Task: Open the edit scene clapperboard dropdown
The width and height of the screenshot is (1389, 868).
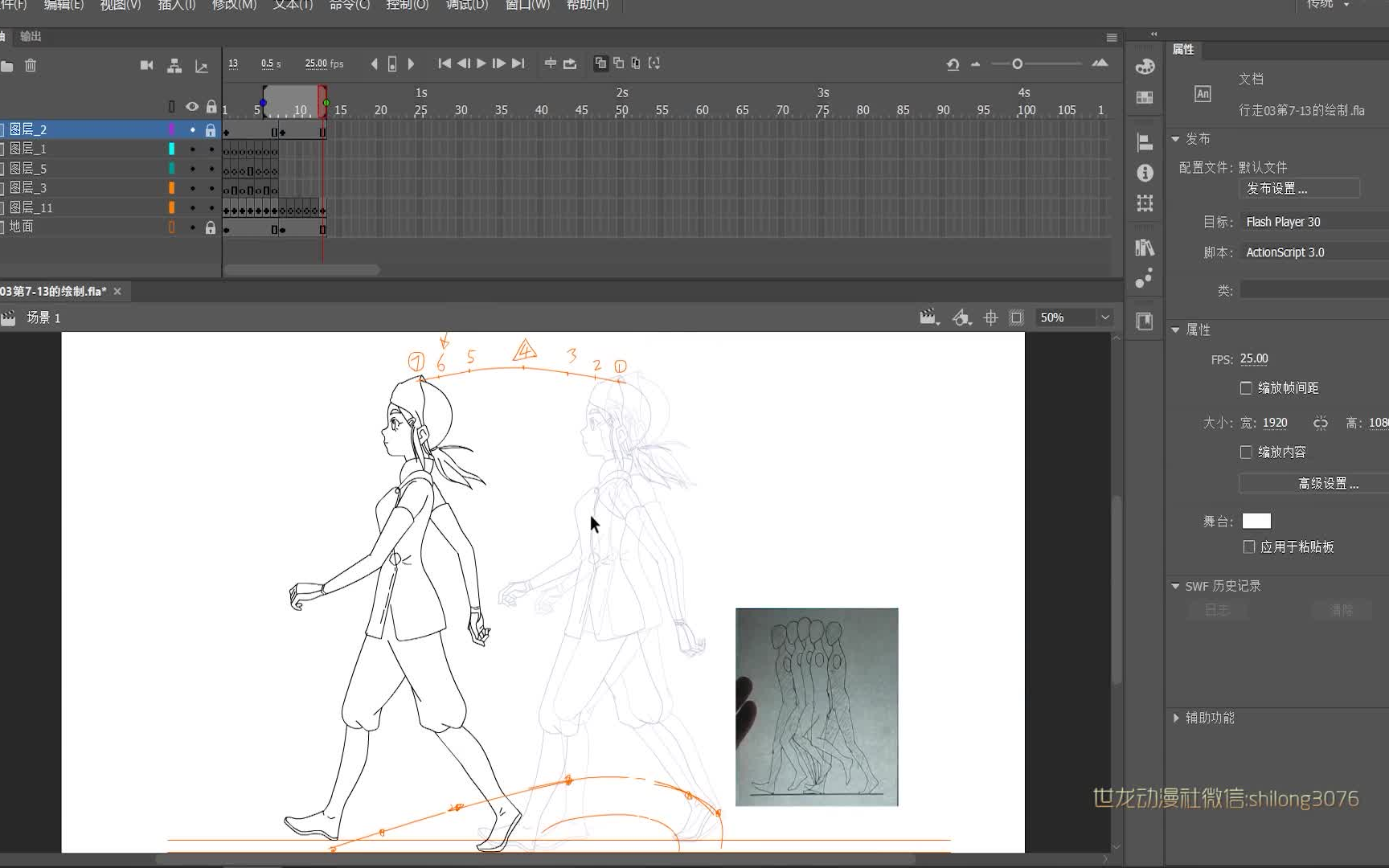Action: pyautogui.click(x=929, y=318)
